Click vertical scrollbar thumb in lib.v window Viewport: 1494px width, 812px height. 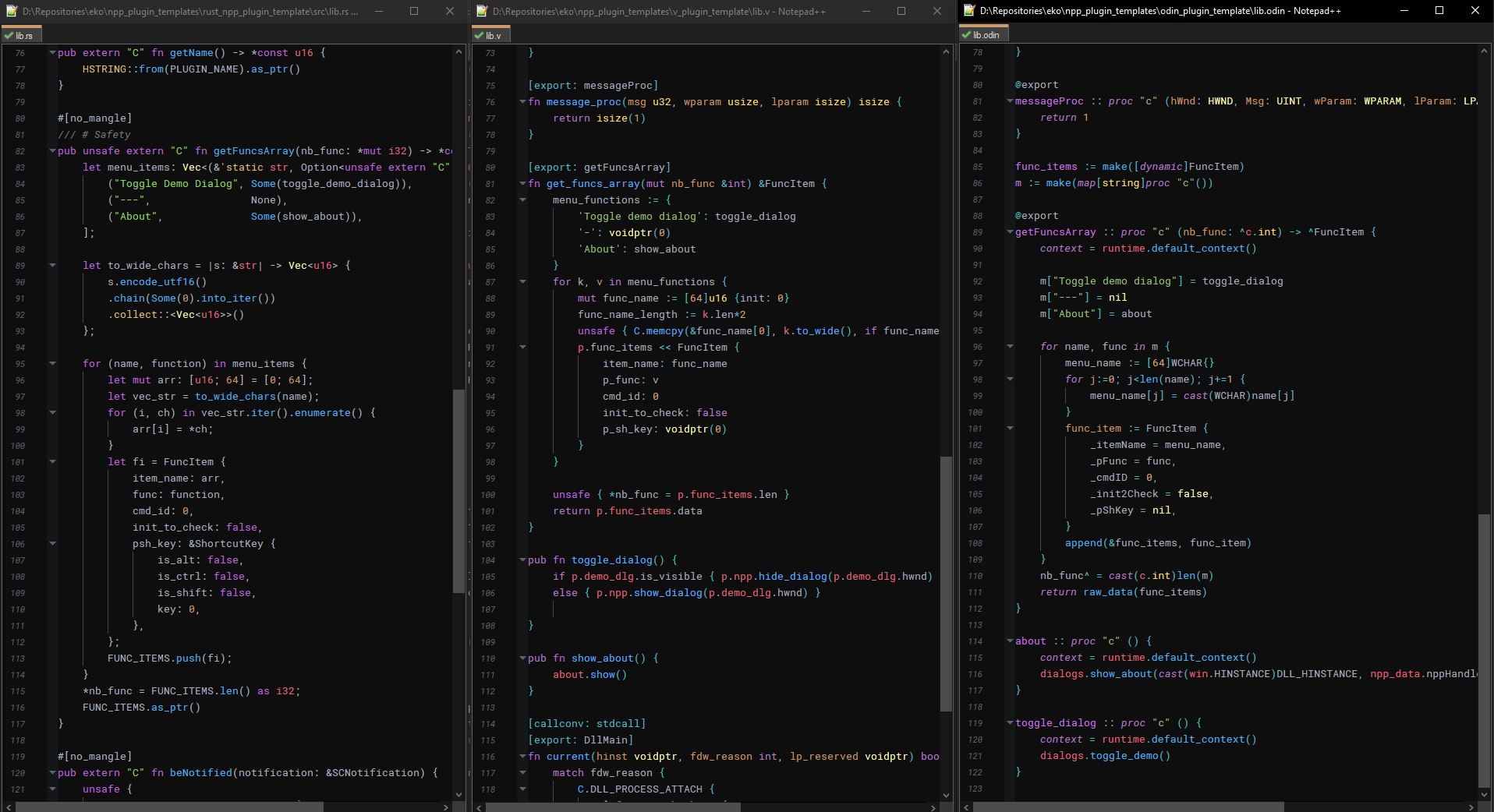(x=946, y=584)
